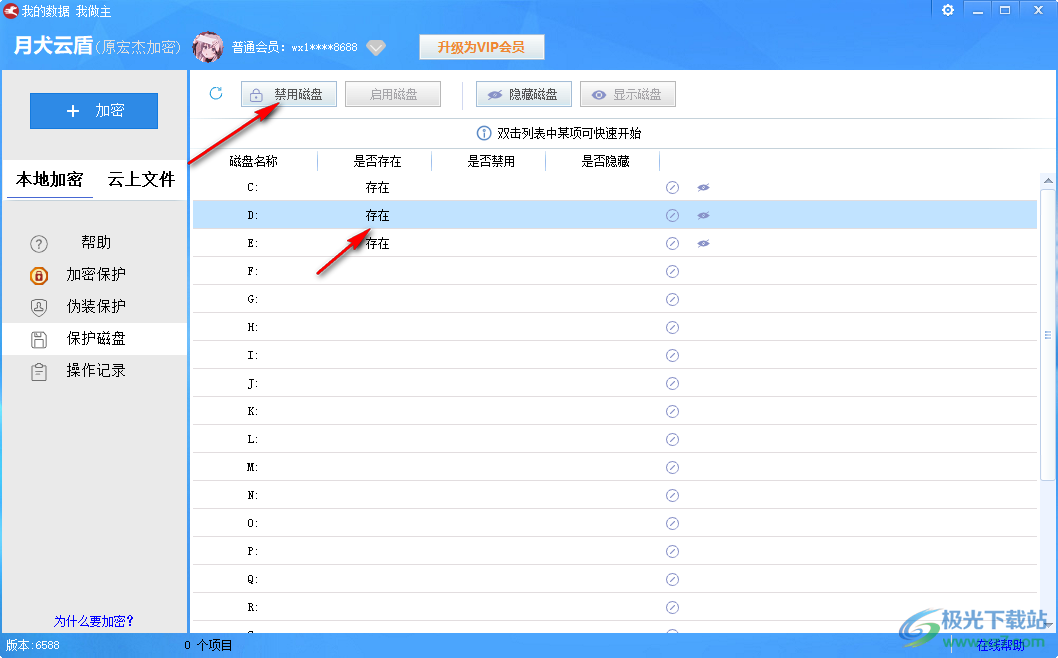Click disable icon for drive Q:
This screenshot has height=658, width=1058.
(x=672, y=580)
